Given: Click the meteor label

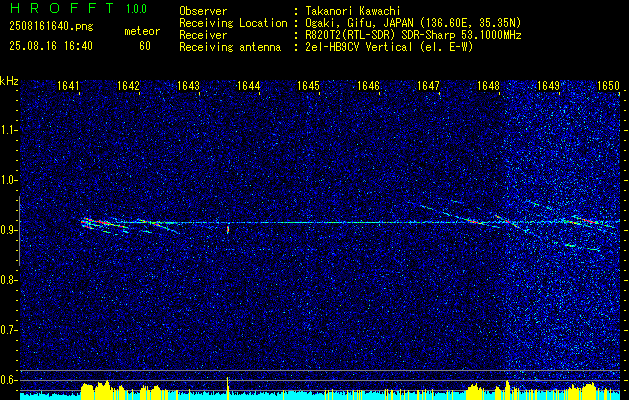Looking at the screenshot, I should (x=142, y=31).
